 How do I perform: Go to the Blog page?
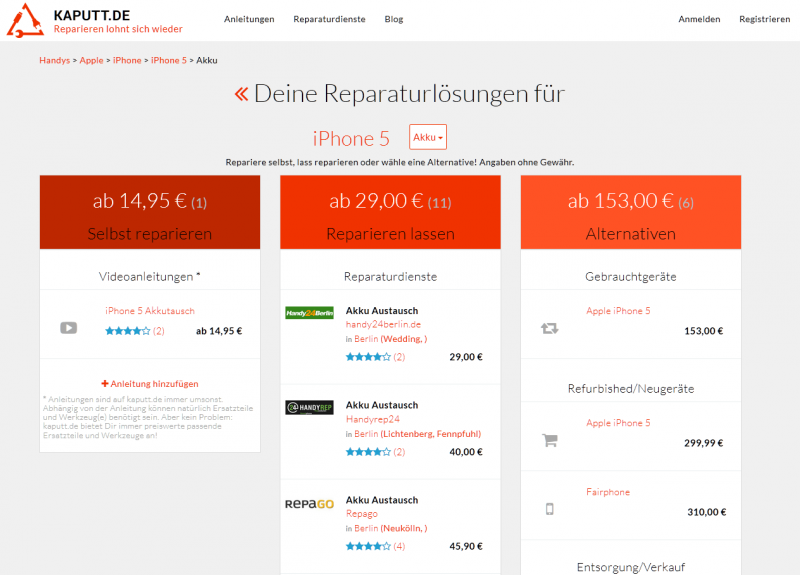point(394,19)
